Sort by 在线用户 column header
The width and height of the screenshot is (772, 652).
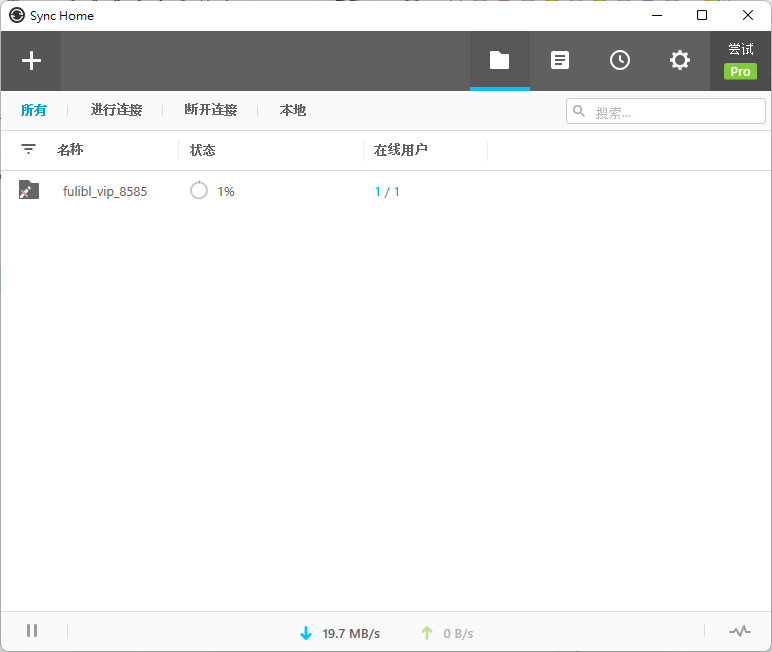[x=400, y=150]
